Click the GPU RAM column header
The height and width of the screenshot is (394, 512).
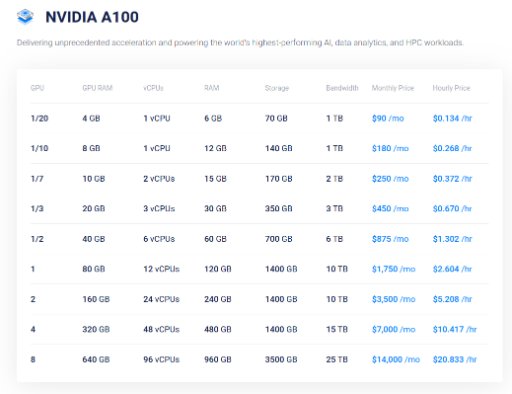coord(97,88)
